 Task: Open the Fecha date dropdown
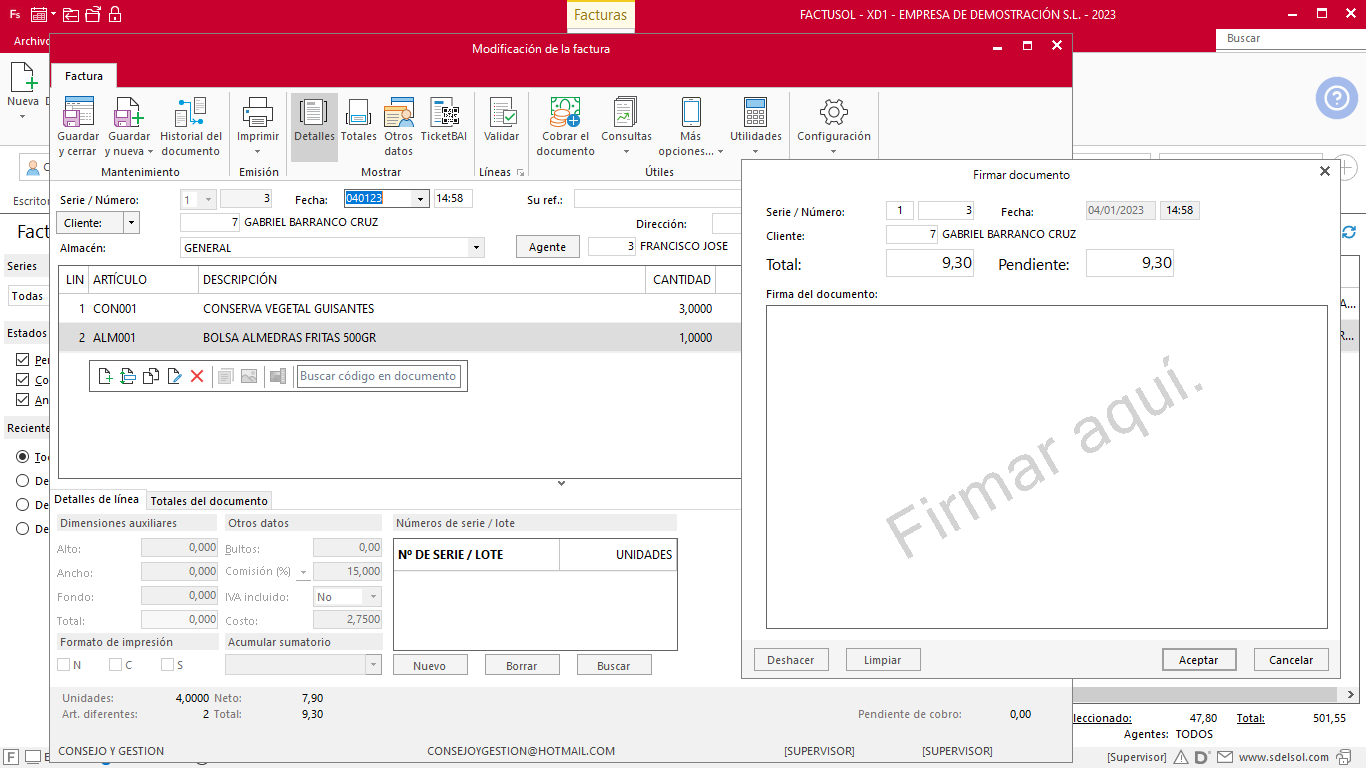[420, 199]
